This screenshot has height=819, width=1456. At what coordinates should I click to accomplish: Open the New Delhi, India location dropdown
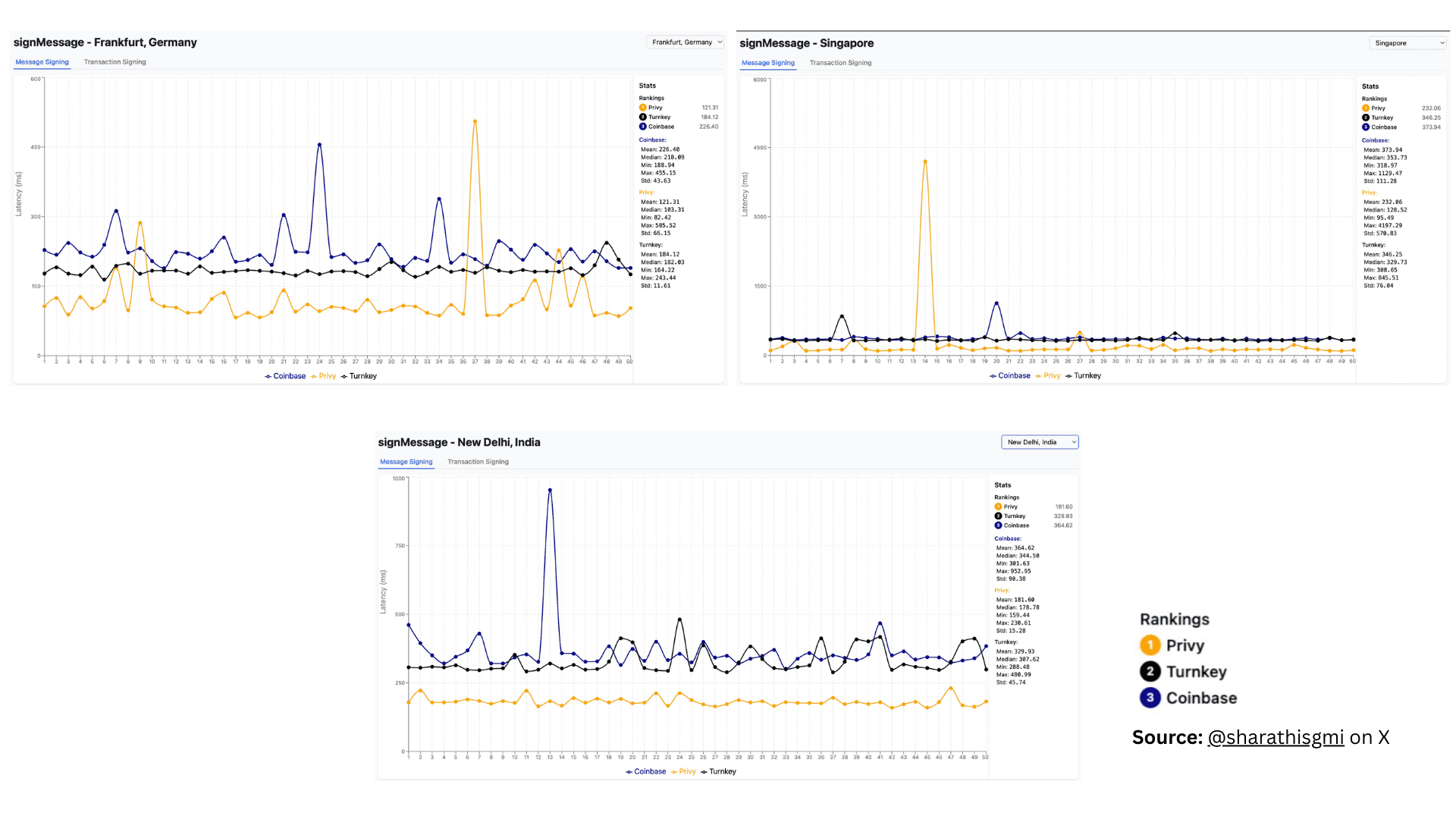1040,442
